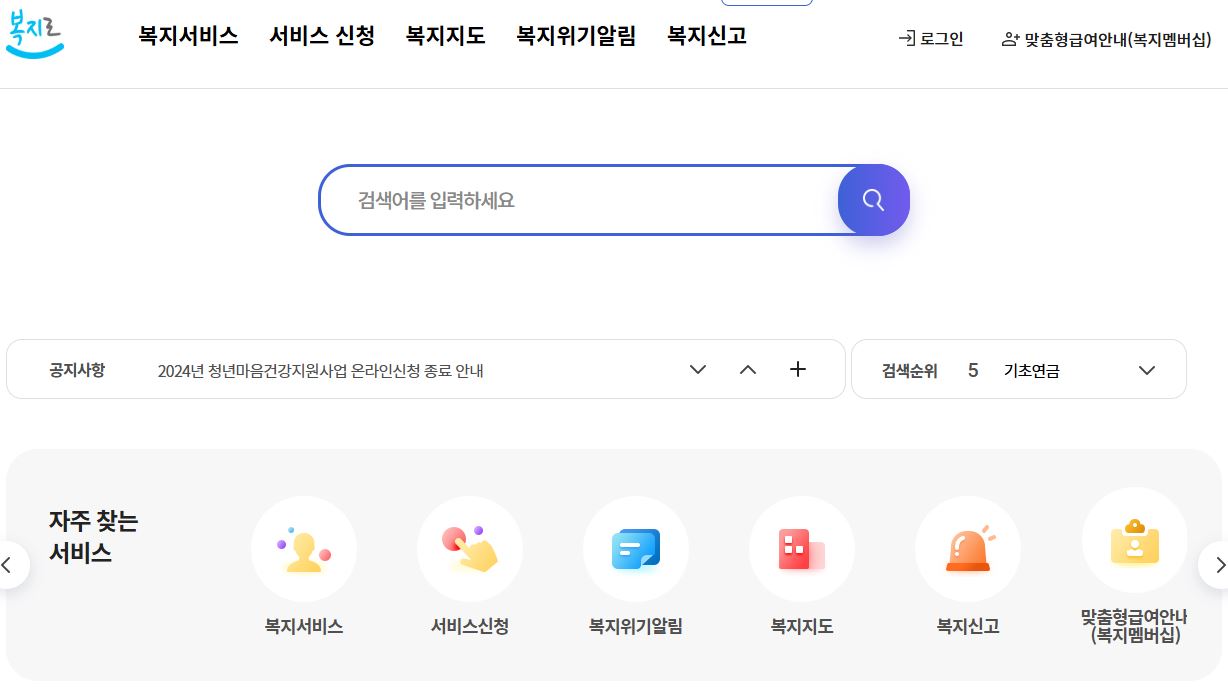This screenshot has width=1228, height=693.
Task: Open the 복지서비스 menu
Action: pos(188,35)
